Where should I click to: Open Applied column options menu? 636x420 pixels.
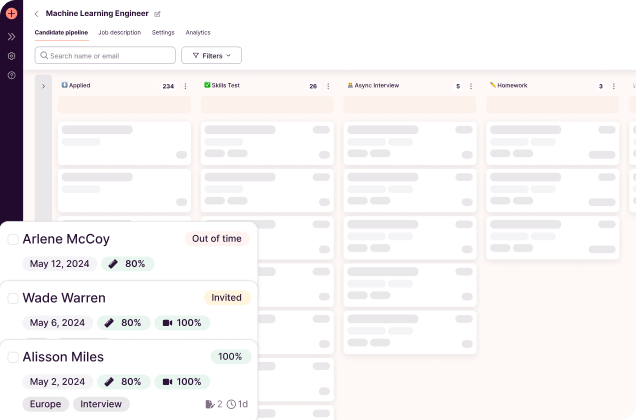point(185,86)
